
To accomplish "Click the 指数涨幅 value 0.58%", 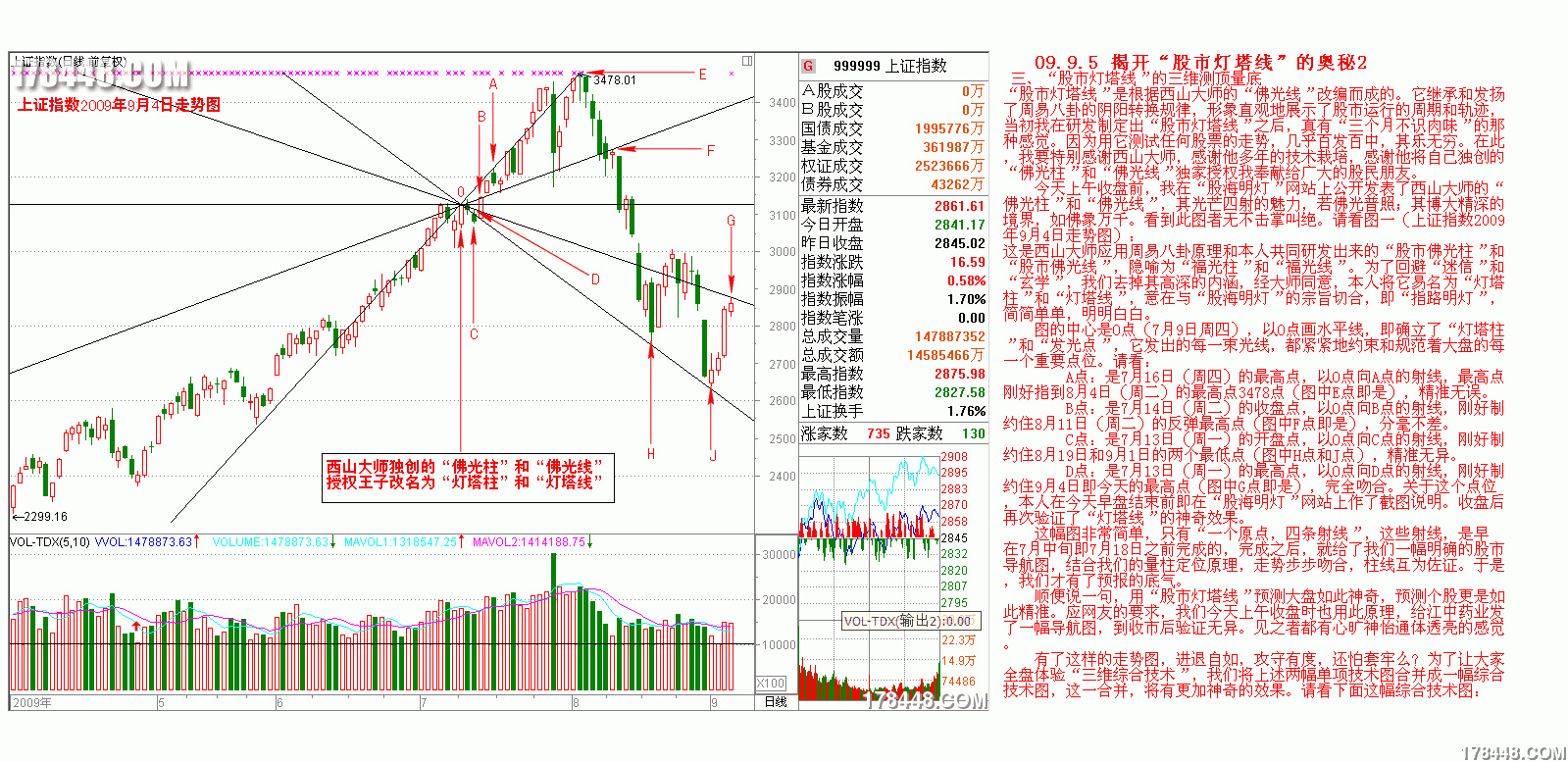I will click(966, 280).
